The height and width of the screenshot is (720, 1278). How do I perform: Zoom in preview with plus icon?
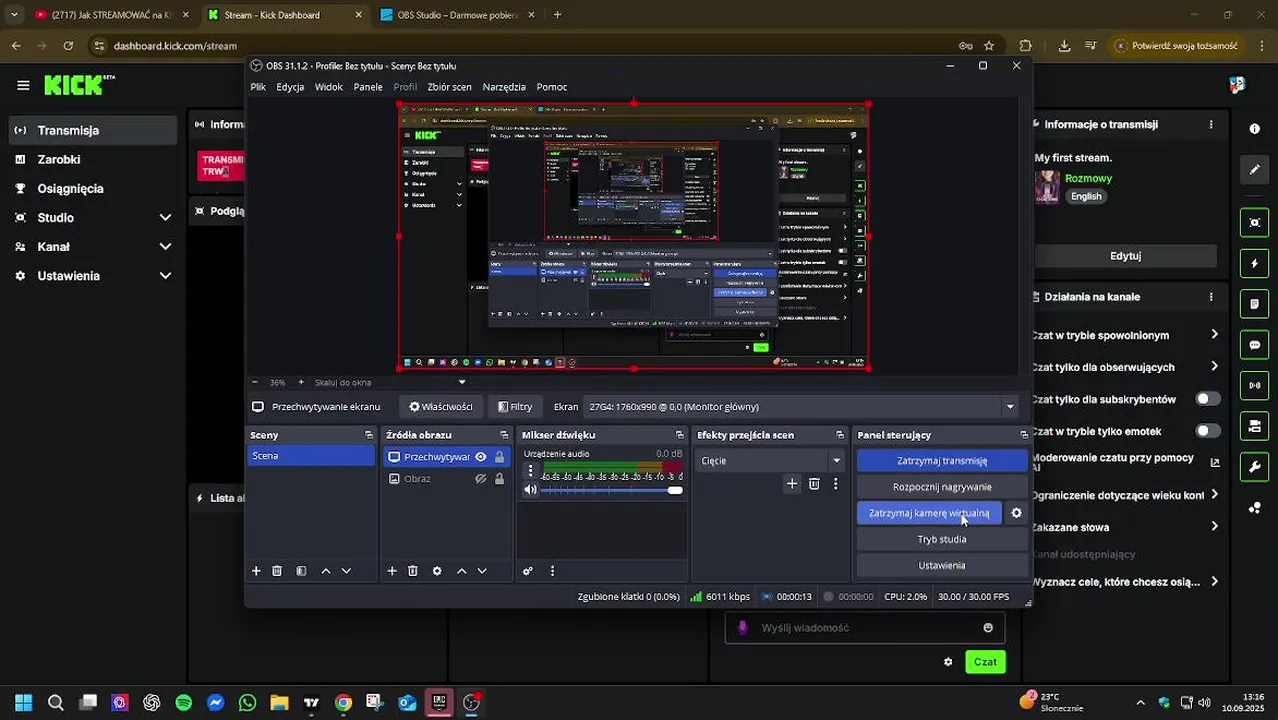click(301, 382)
